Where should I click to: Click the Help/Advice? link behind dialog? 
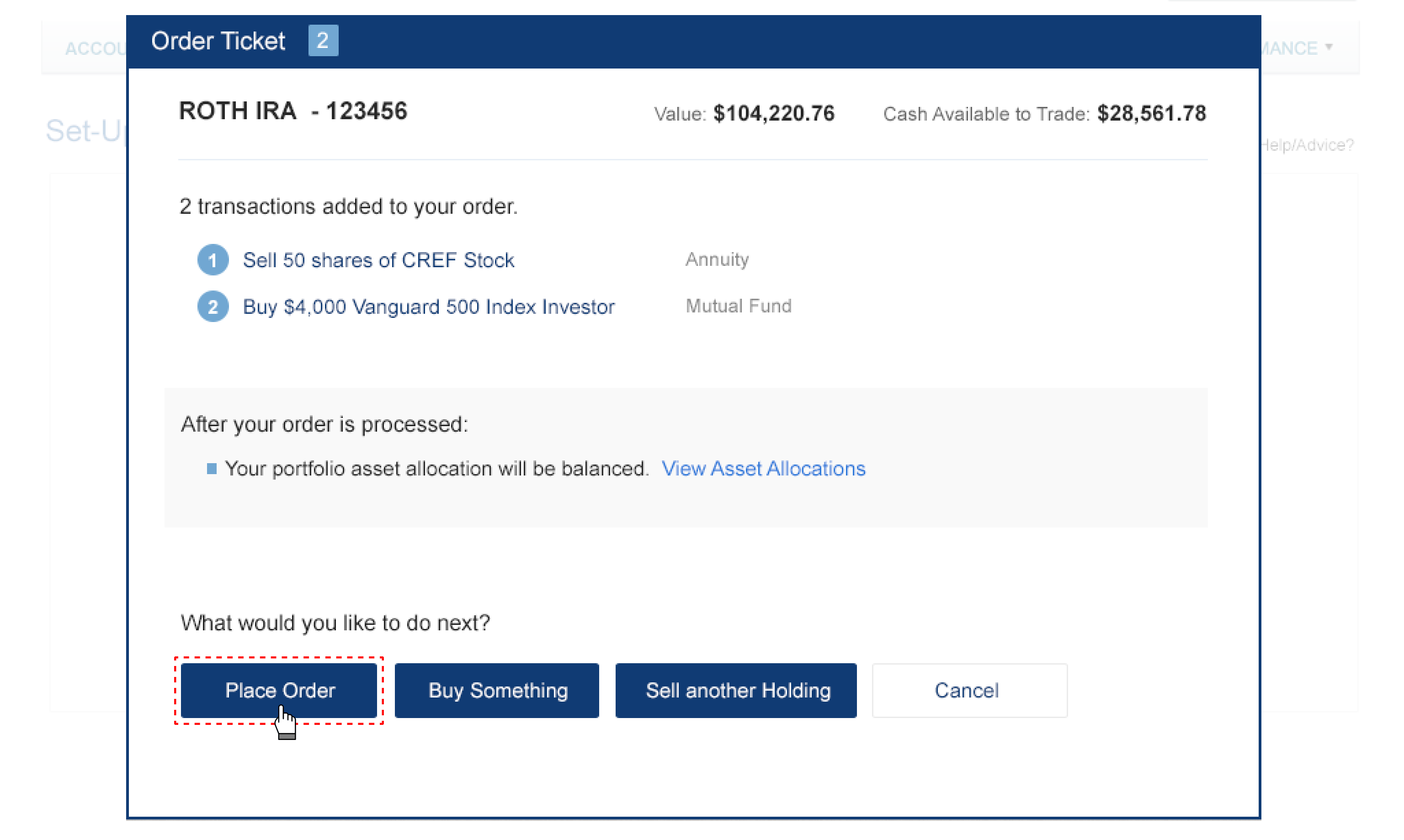coord(1307,145)
